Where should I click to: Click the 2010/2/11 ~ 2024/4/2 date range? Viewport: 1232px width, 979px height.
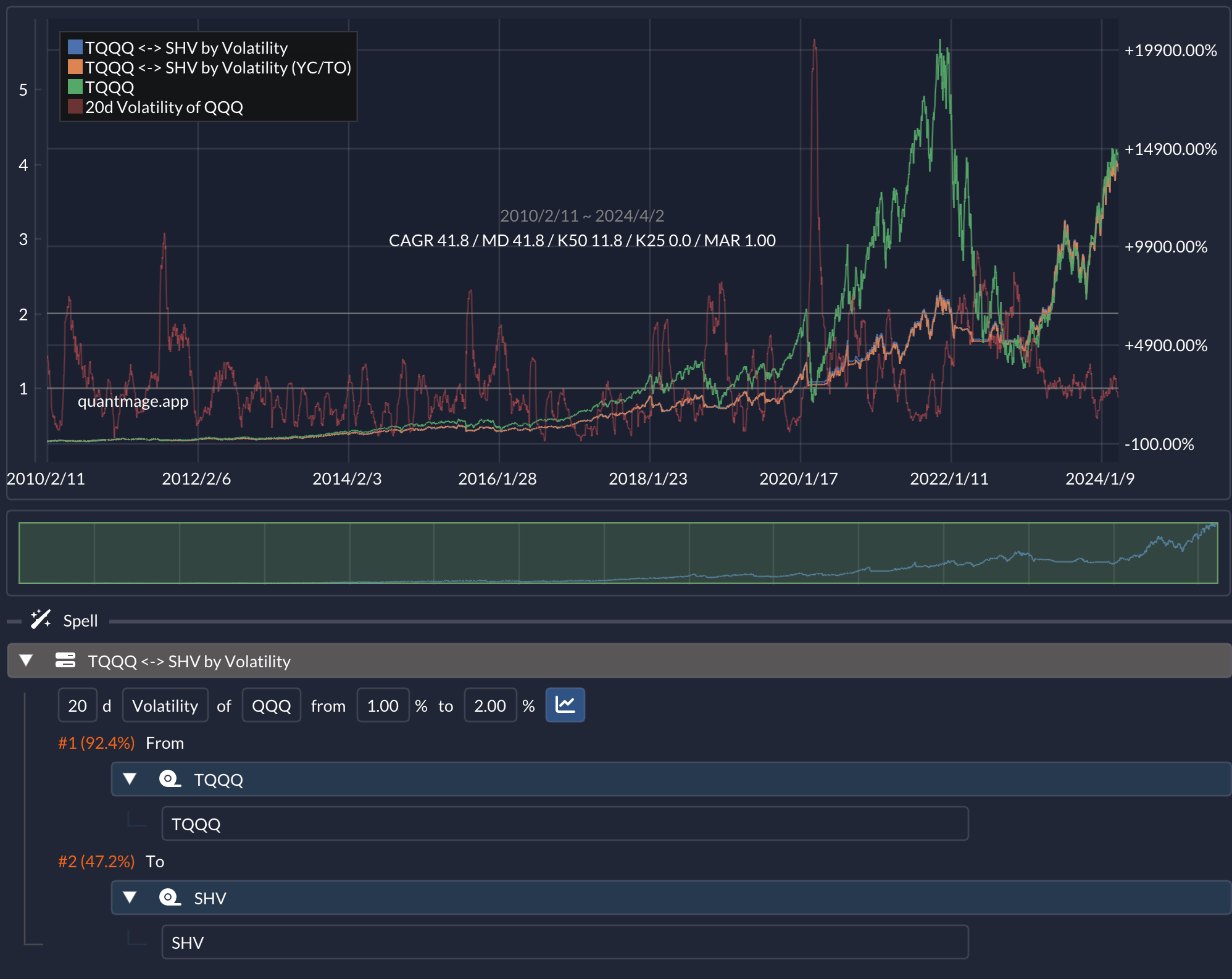(x=582, y=215)
